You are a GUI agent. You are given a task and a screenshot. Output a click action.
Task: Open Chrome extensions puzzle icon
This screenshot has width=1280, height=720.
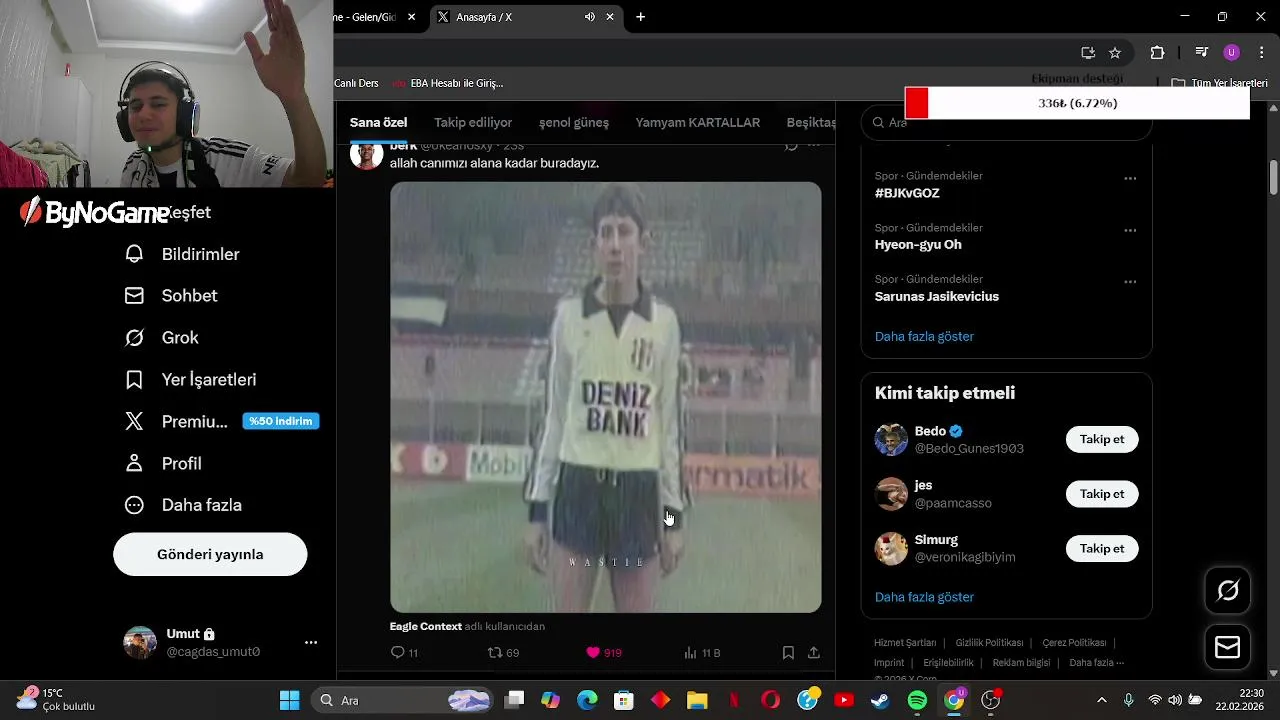point(1157,52)
